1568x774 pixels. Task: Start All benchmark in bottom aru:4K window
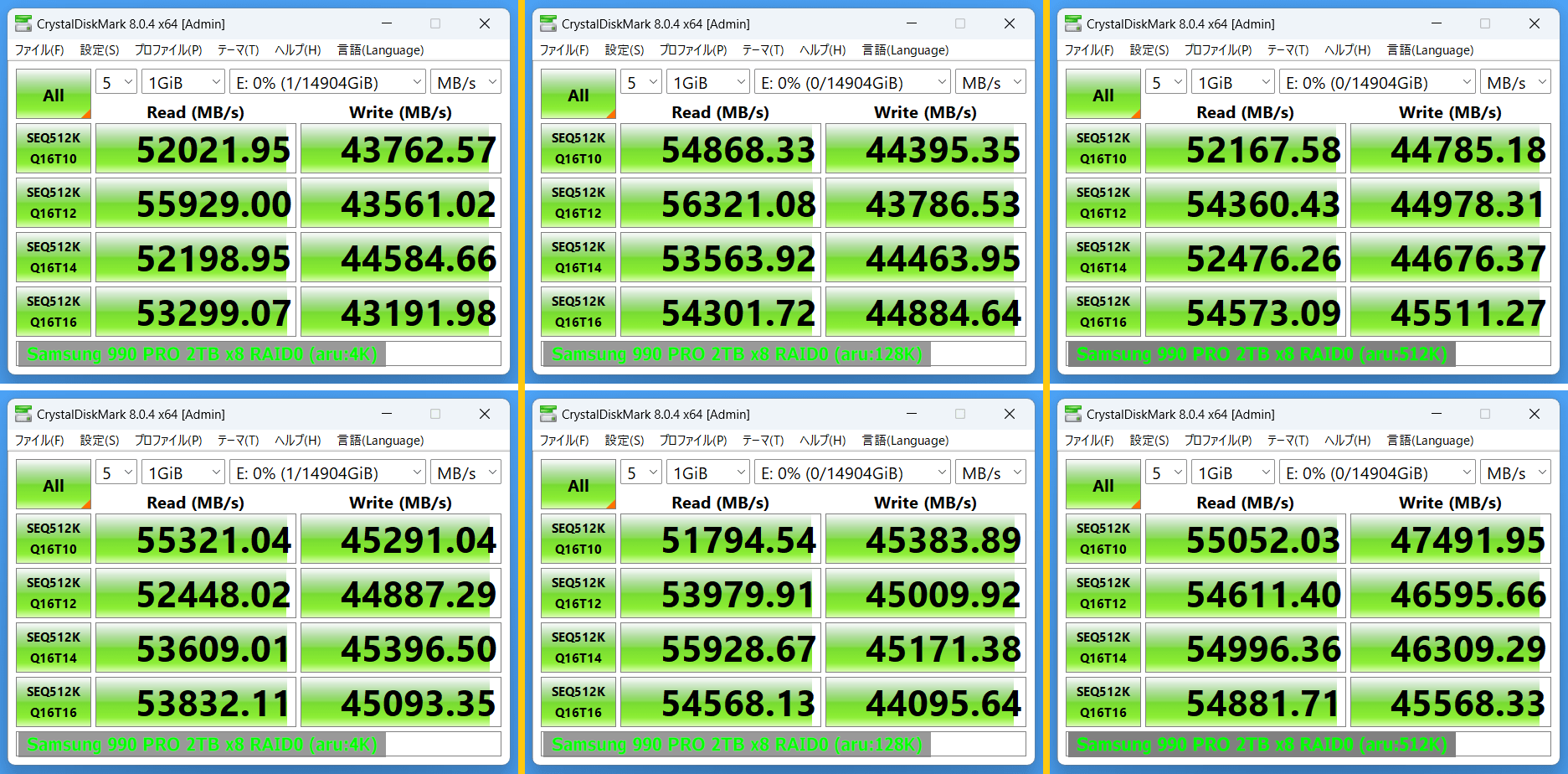[54, 485]
